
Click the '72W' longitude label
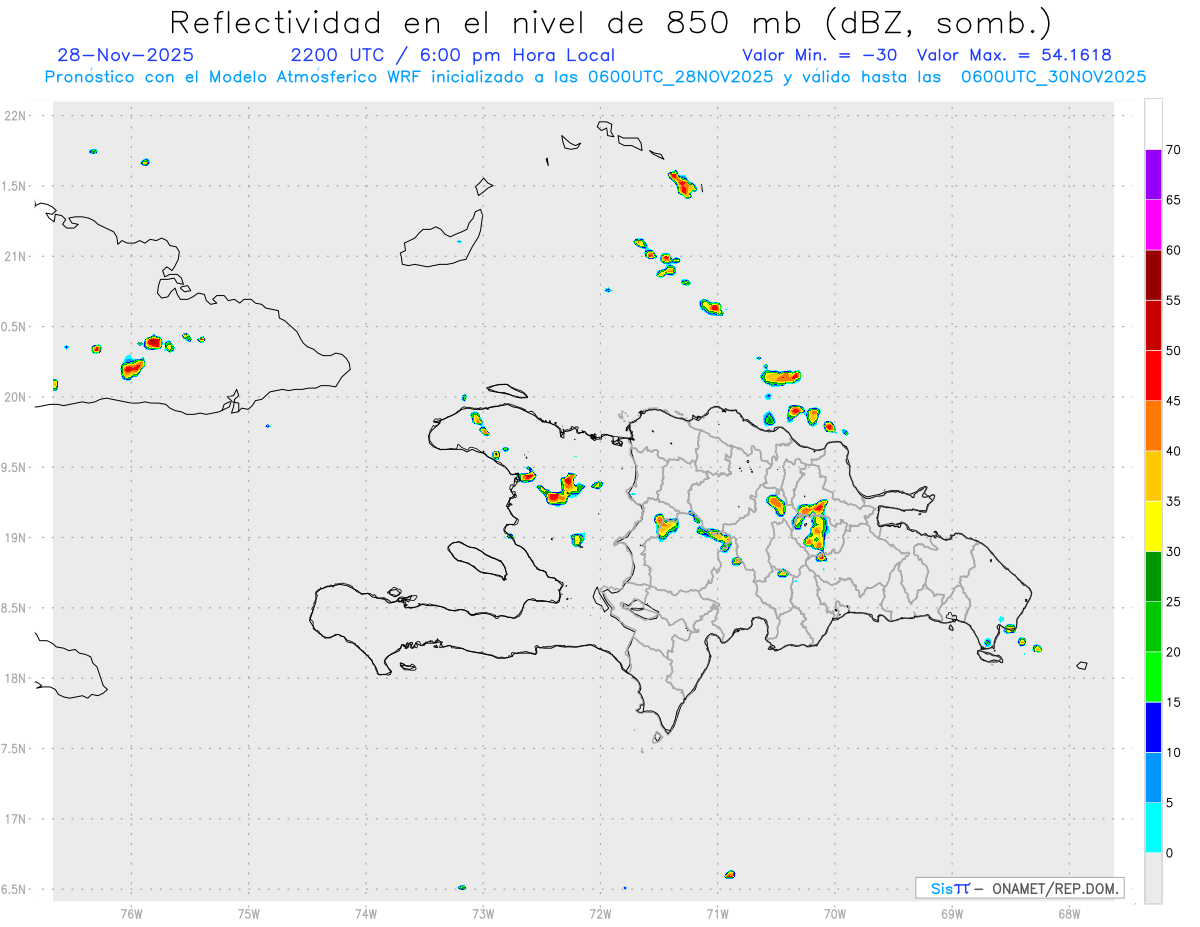pos(600,913)
